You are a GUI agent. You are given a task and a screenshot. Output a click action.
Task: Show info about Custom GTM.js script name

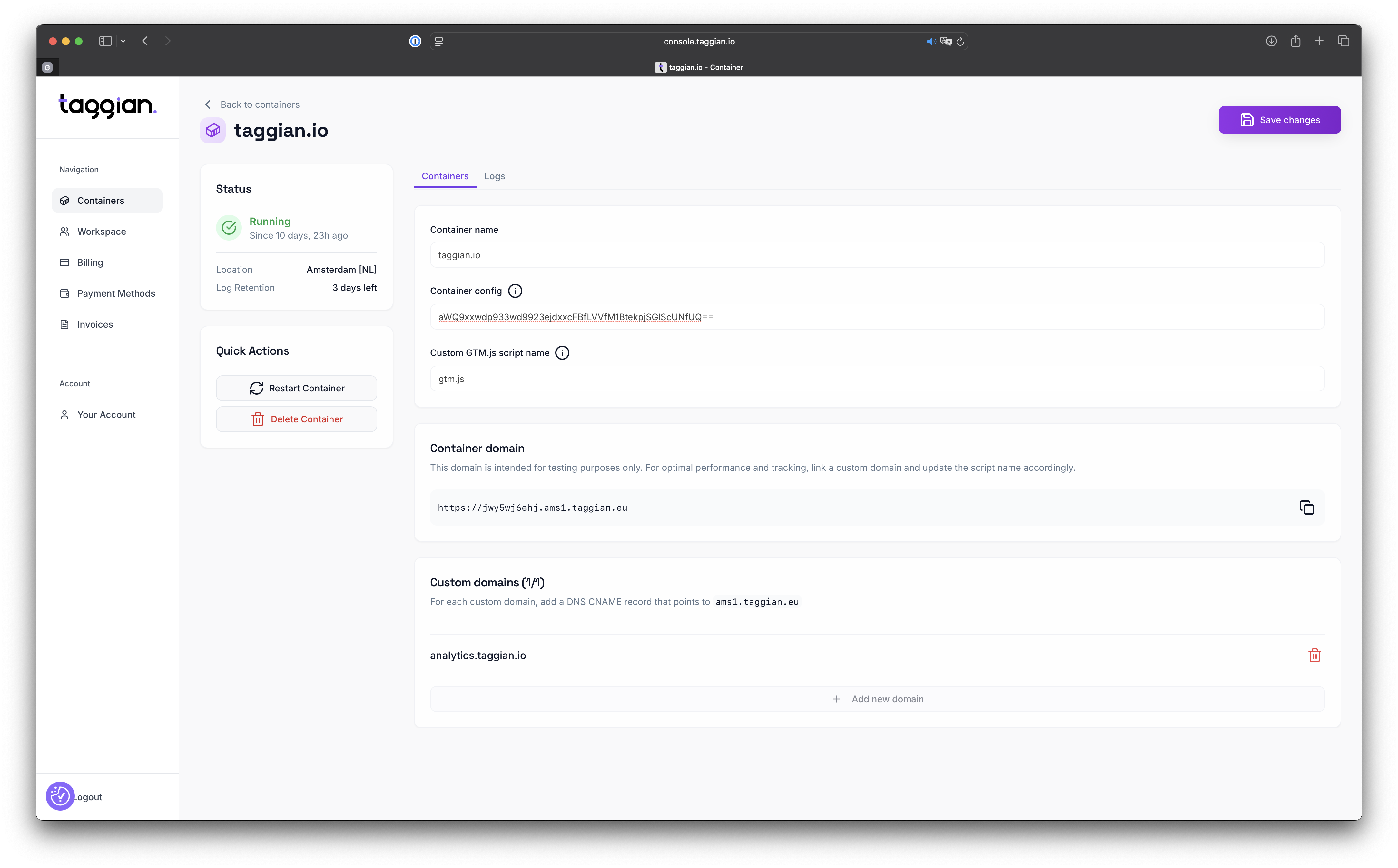pos(562,353)
